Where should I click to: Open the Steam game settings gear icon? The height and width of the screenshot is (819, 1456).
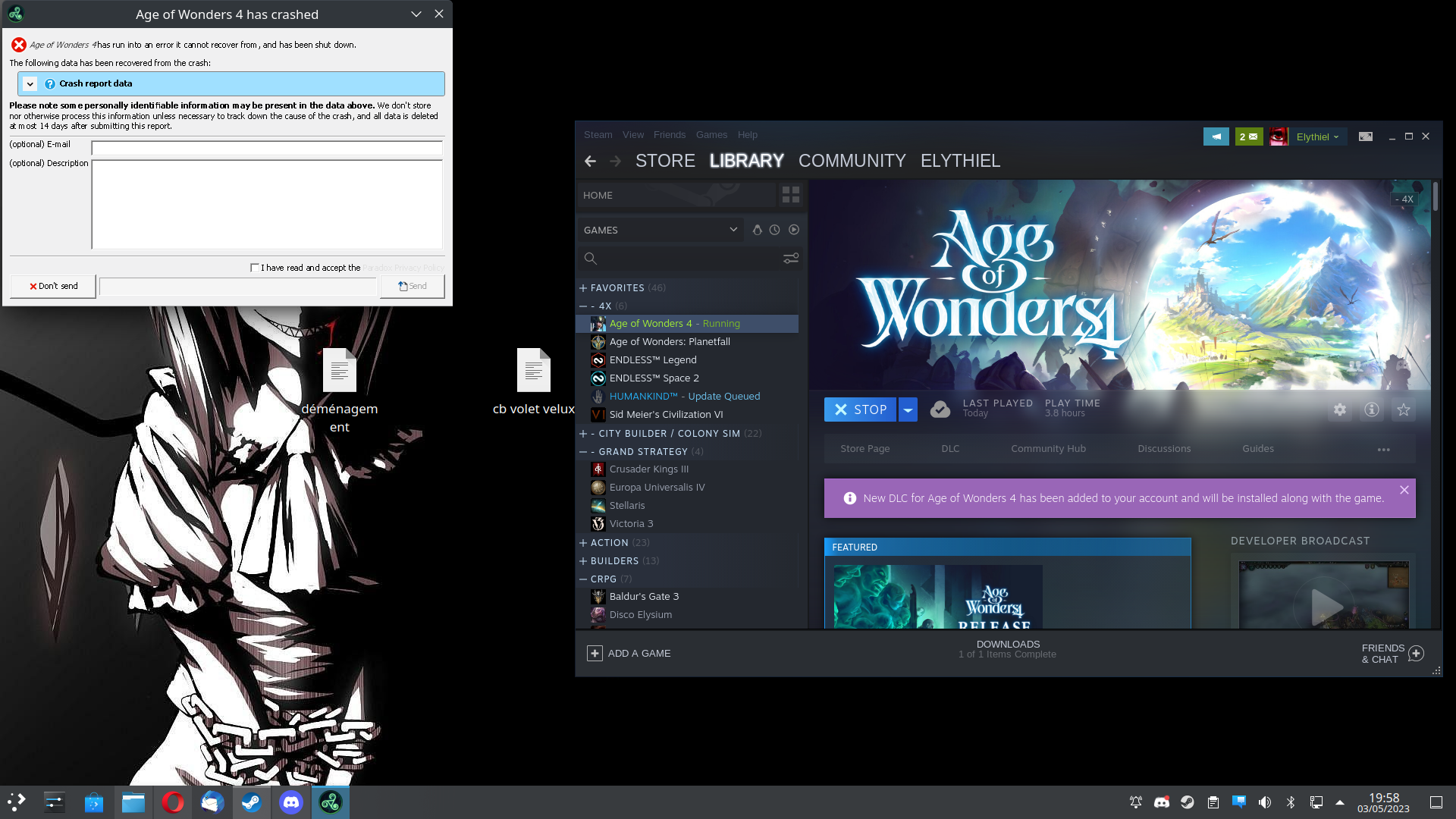coord(1340,409)
